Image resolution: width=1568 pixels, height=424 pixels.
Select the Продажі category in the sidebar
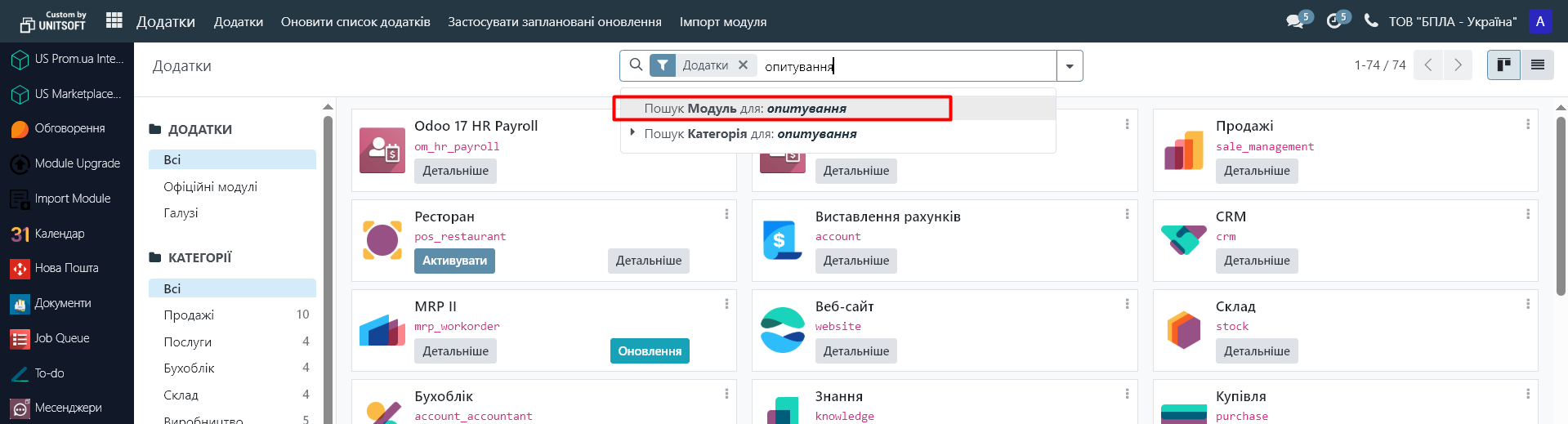coord(189,315)
